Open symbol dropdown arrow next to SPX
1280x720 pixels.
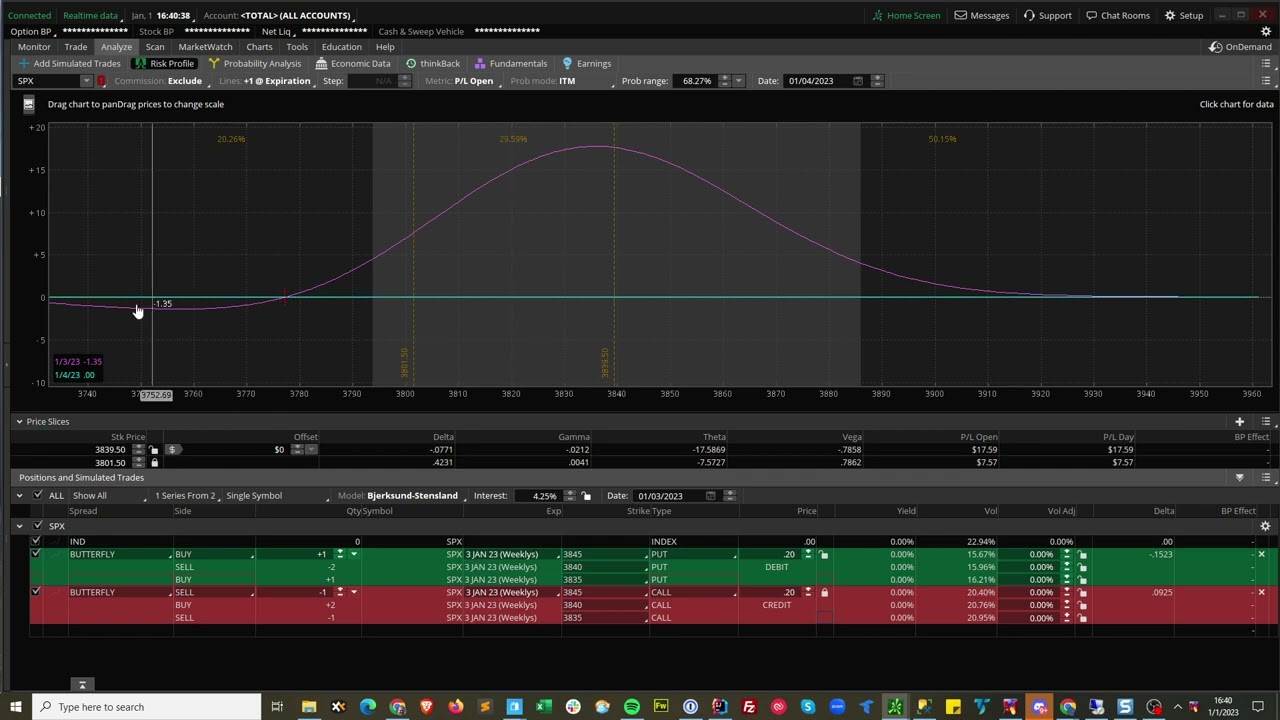(x=86, y=81)
